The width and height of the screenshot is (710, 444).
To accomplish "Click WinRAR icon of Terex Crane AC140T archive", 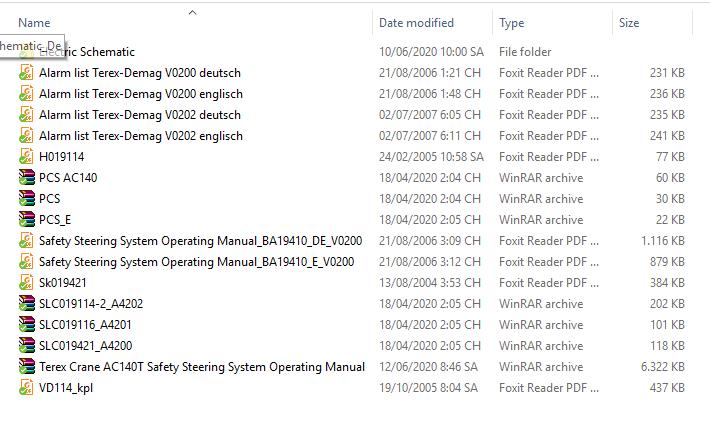I will pyautogui.click(x=26, y=367).
